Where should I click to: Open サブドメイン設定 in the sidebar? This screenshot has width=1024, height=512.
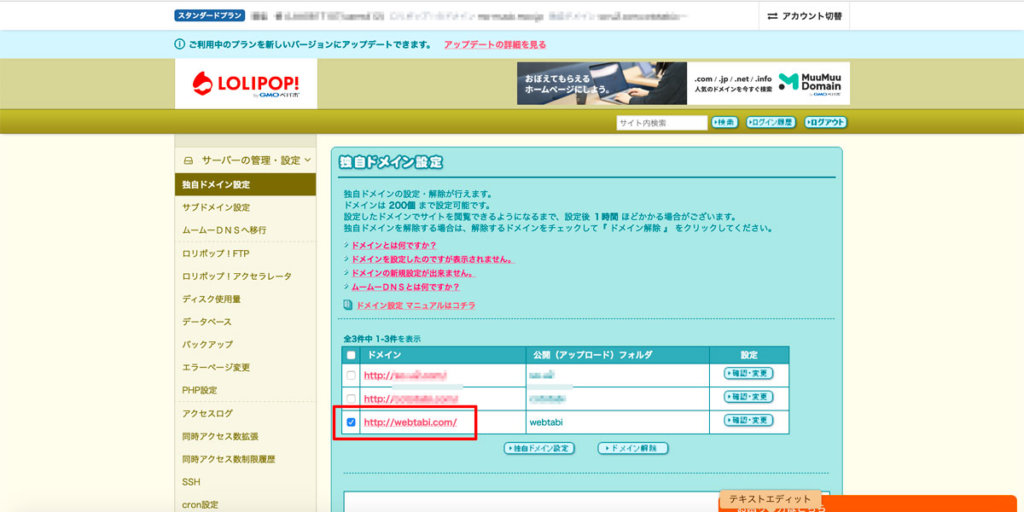pos(216,207)
